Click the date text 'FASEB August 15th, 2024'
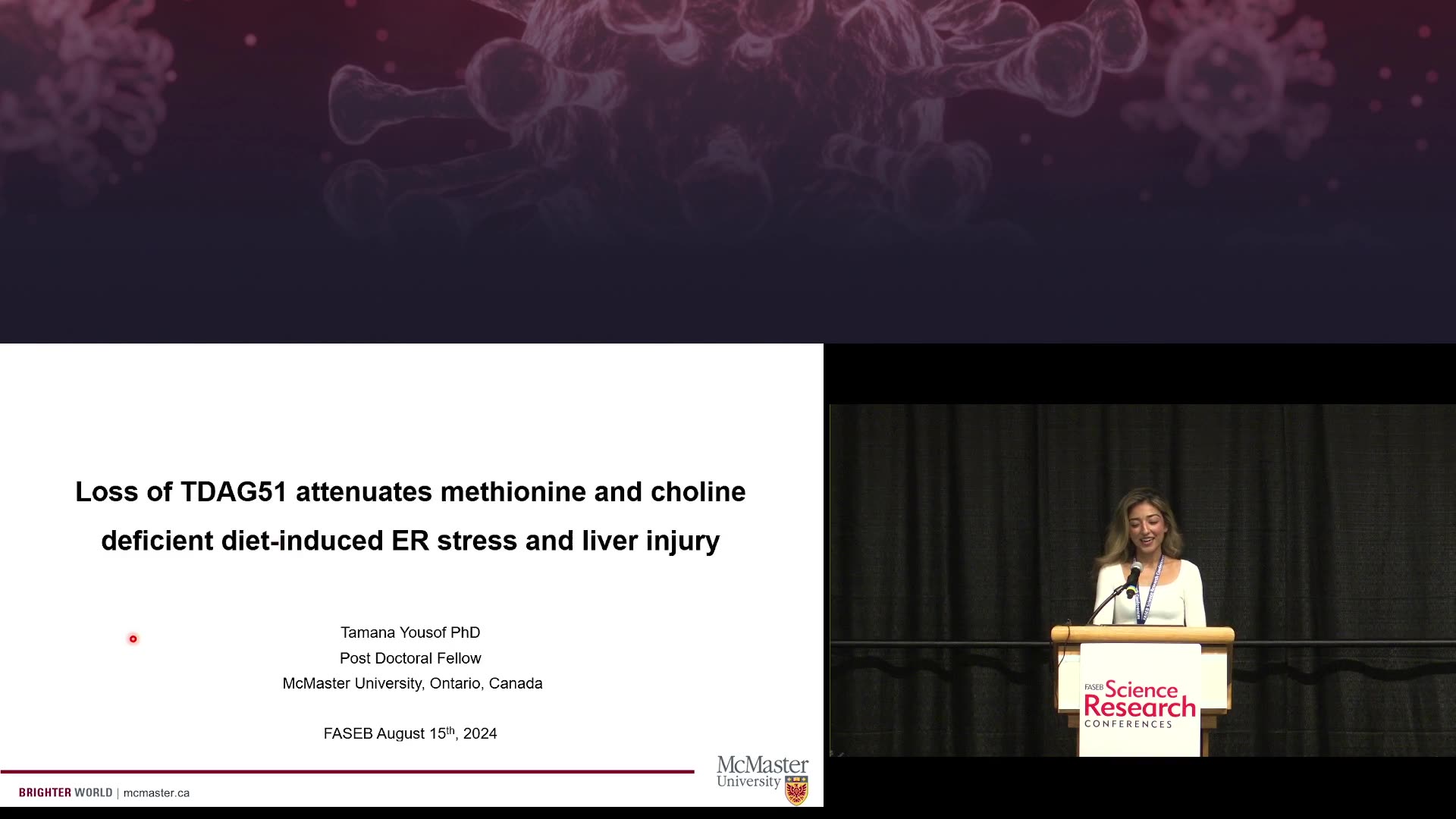1456x819 pixels. coord(410,733)
